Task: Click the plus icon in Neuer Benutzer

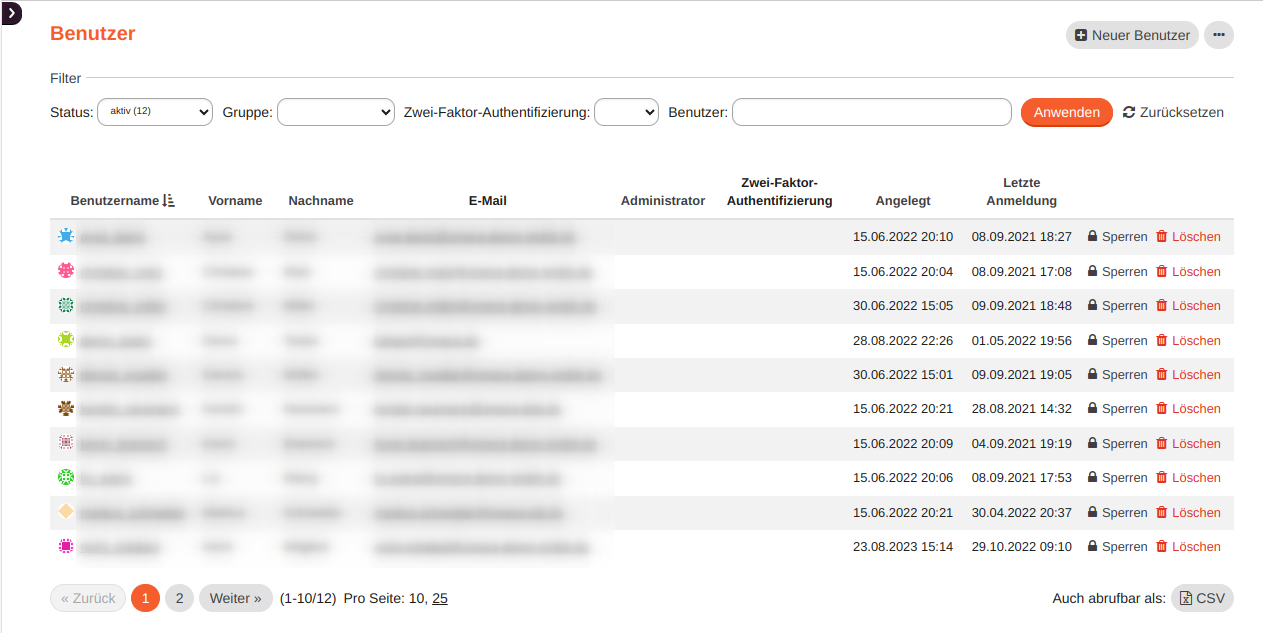Action: click(x=1080, y=34)
